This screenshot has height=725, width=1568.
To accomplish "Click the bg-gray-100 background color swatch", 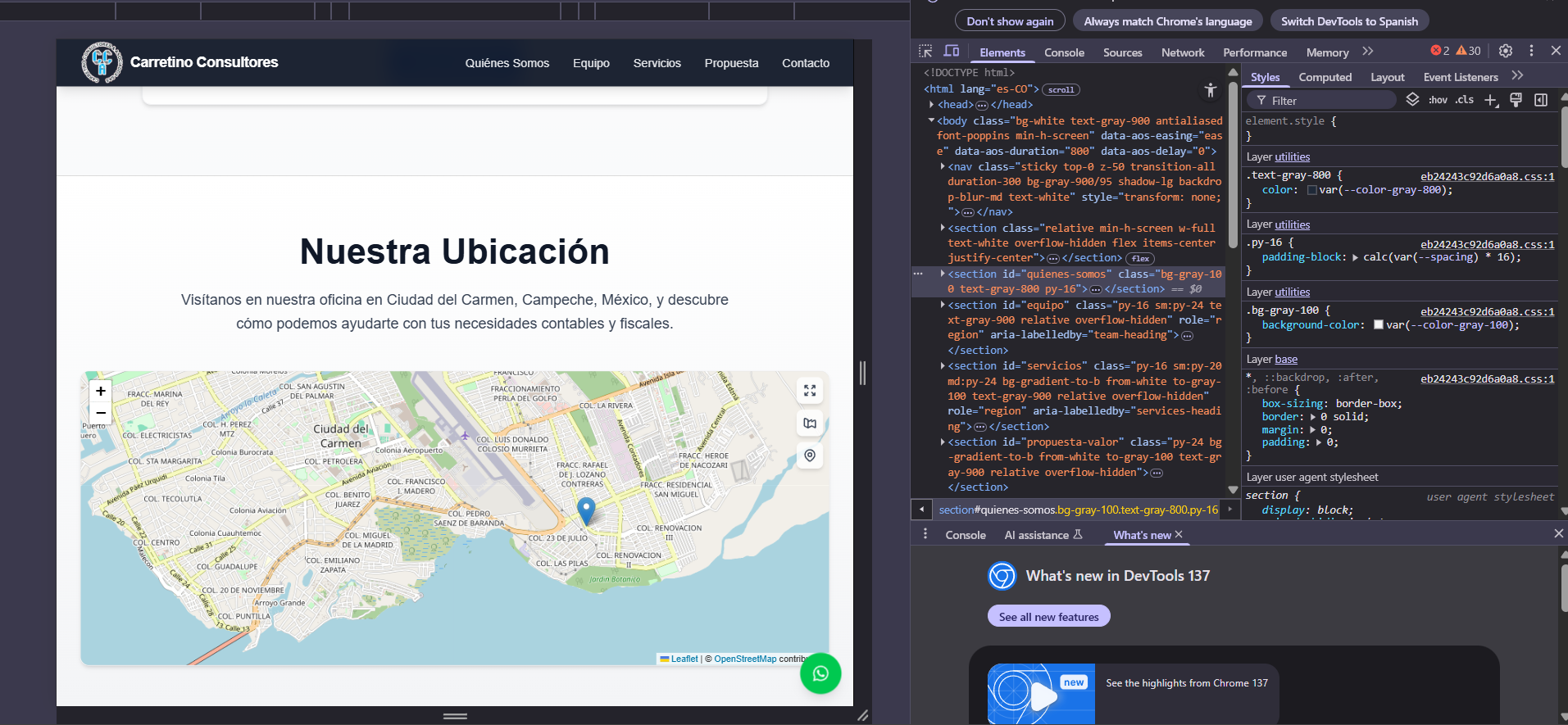I will point(1379,325).
